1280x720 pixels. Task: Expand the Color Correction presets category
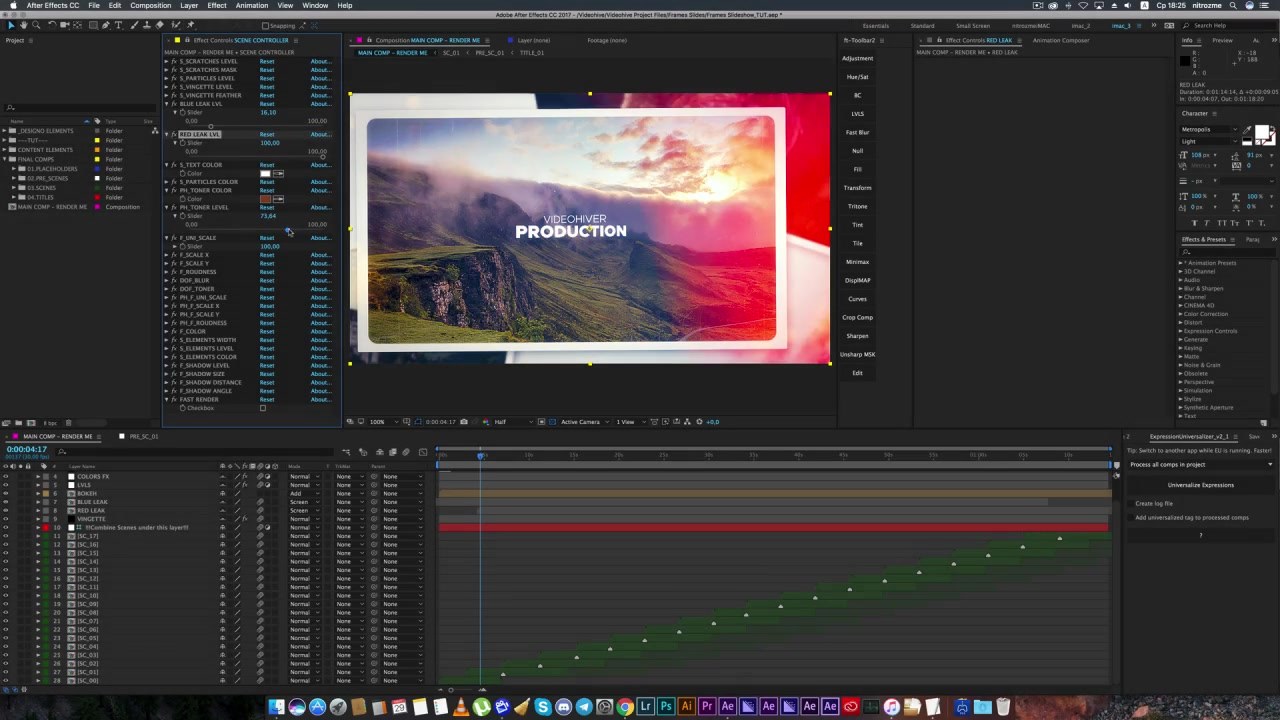coord(1180,314)
